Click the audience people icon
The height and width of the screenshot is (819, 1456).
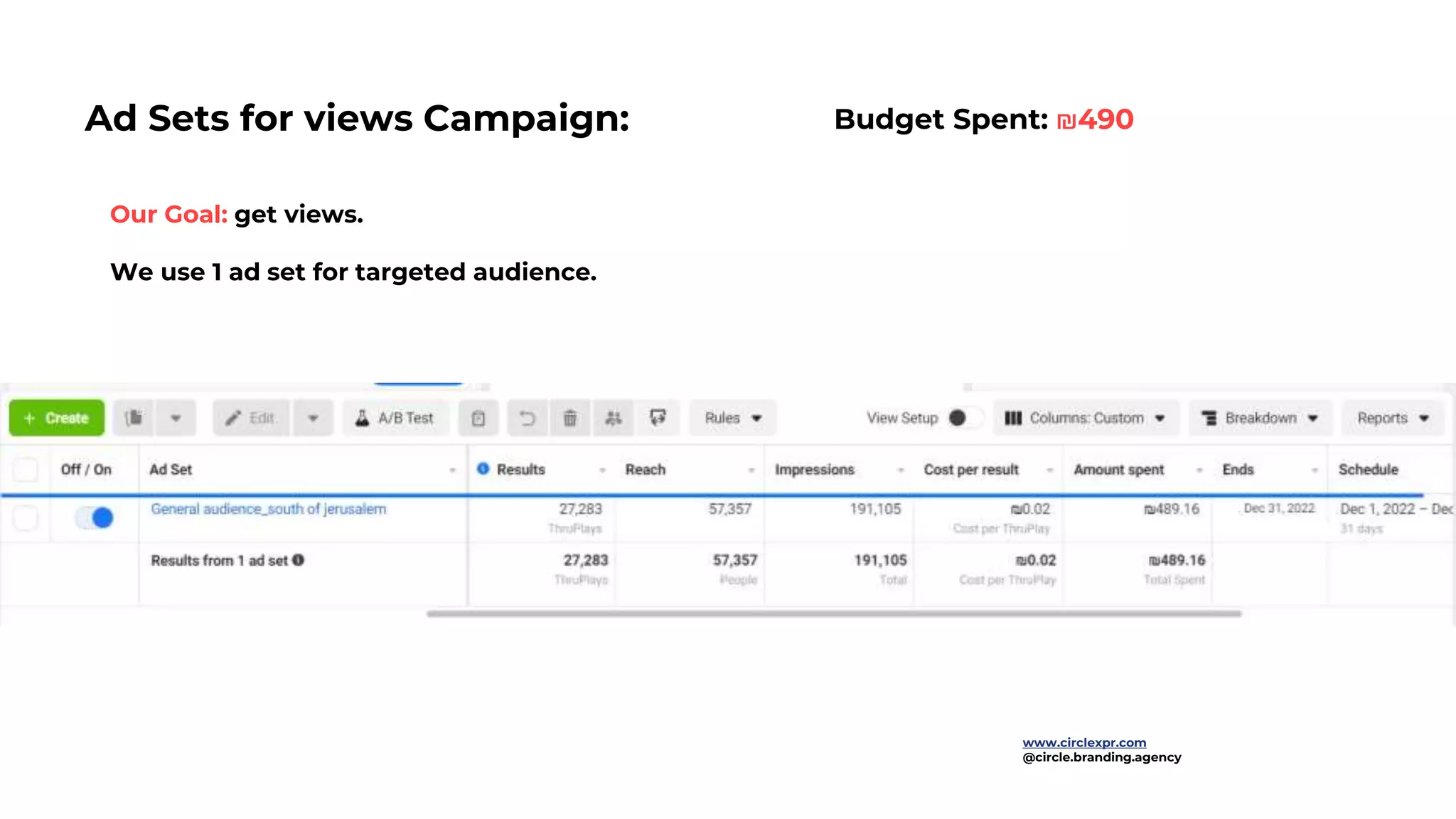(614, 418)
